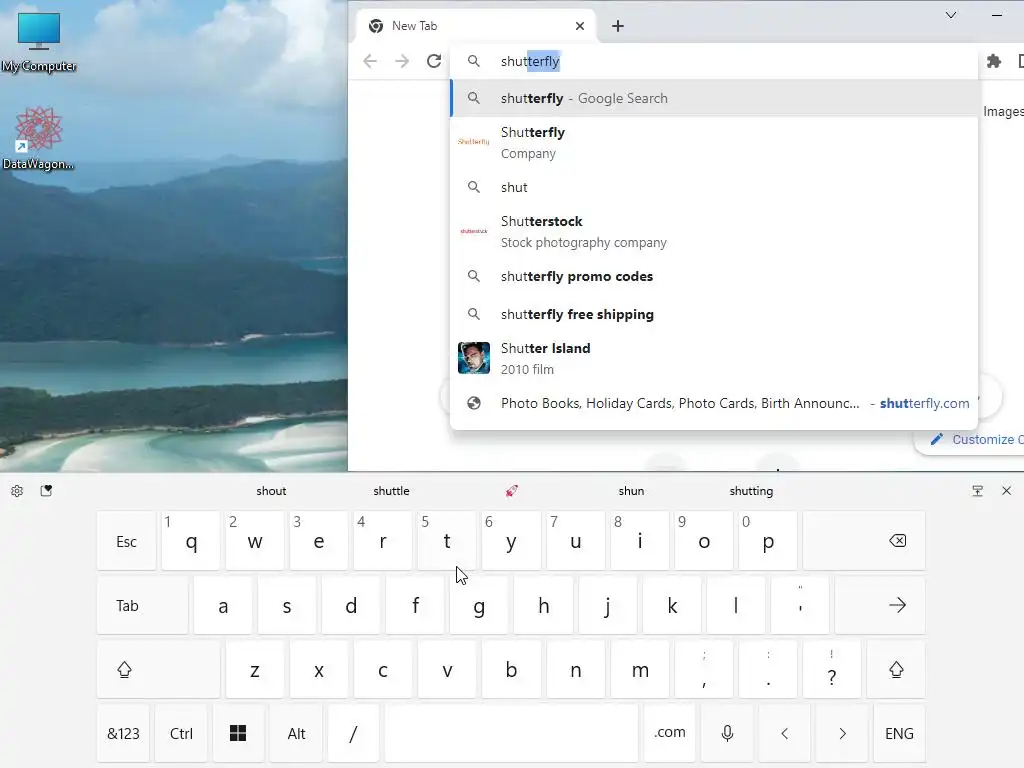
Task: Tap the Windows logo key
Action: (x=238, y=733)
